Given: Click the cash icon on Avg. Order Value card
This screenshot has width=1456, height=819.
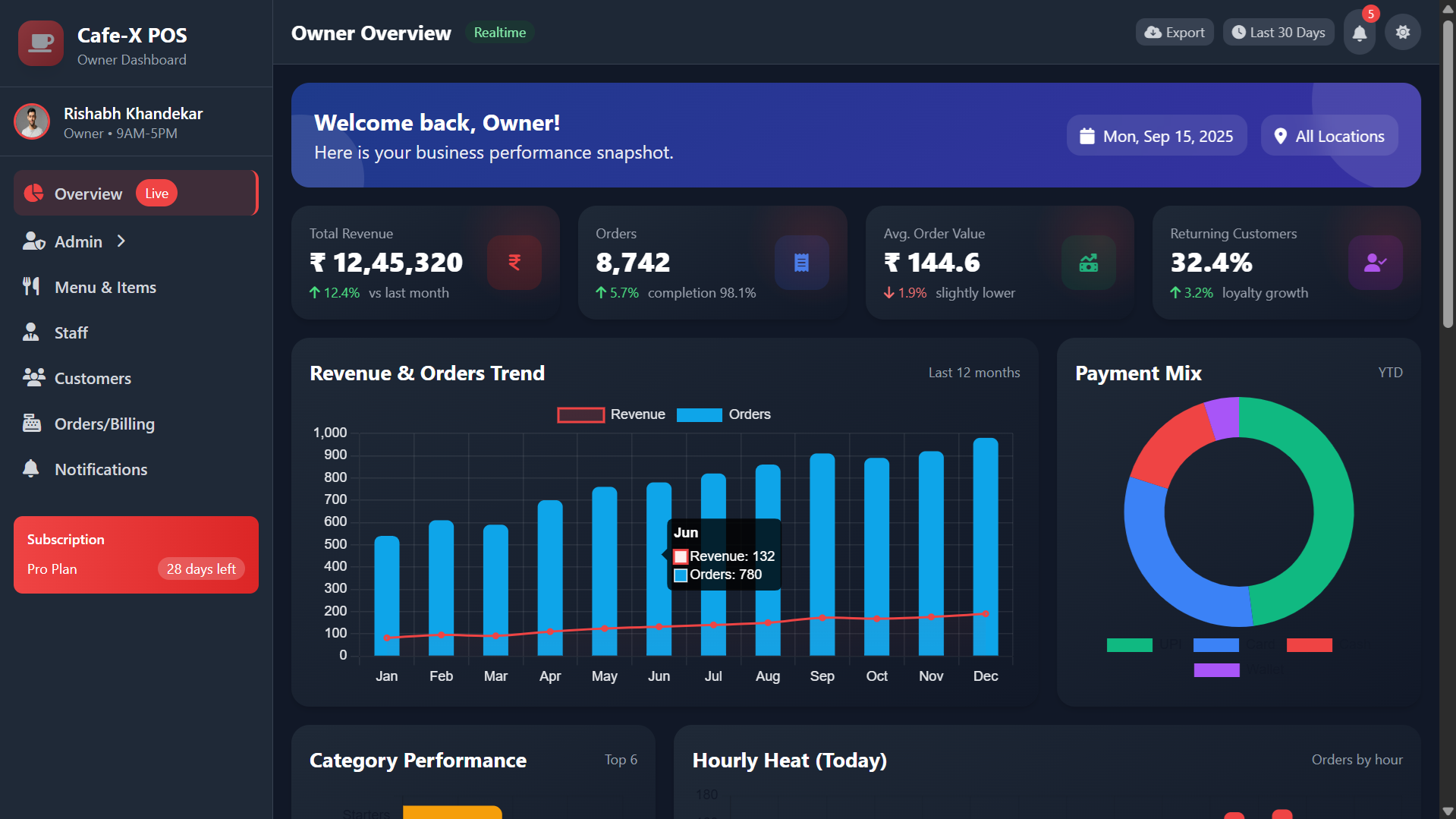Looking at the screenshot, I should click(1088, 263).
